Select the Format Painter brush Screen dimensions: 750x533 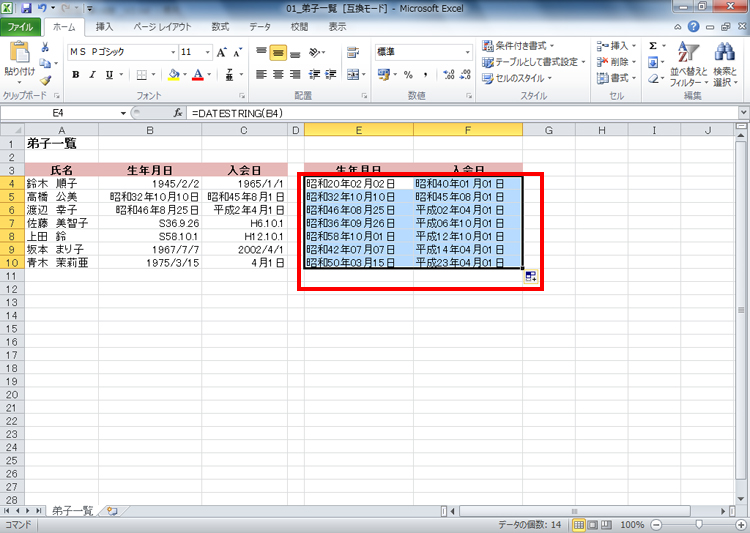(x=45, y=80)
